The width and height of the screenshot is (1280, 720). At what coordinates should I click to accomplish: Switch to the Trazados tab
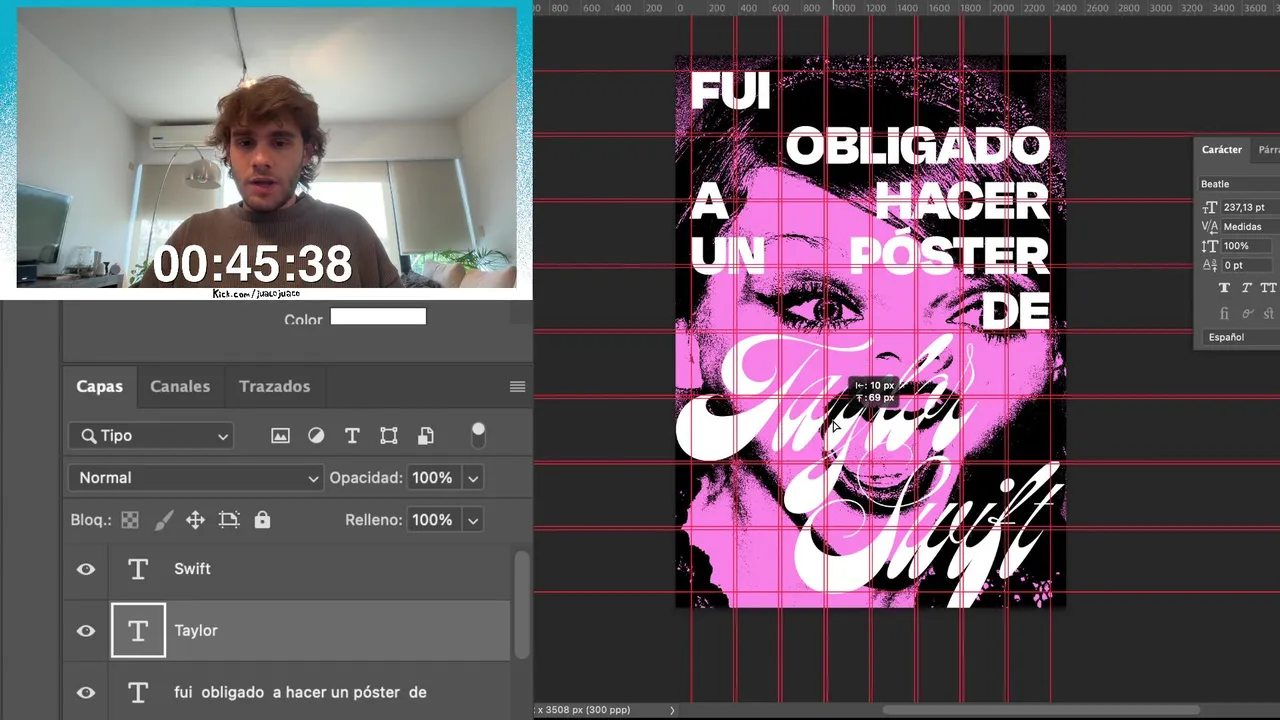274,387
